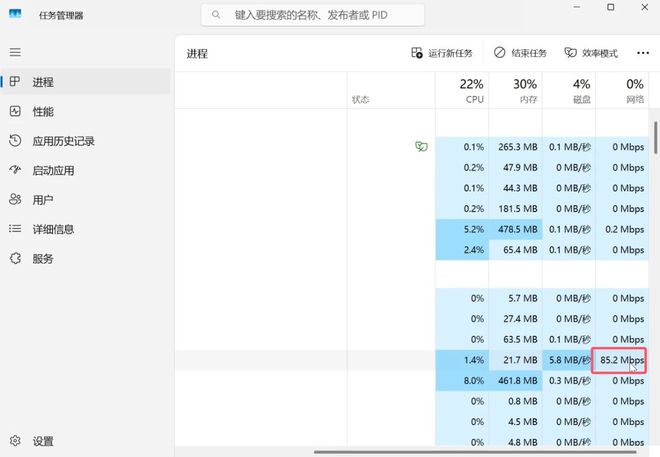Click the search box for name or PID
This screenshot has height=457, width=660.
312,15
